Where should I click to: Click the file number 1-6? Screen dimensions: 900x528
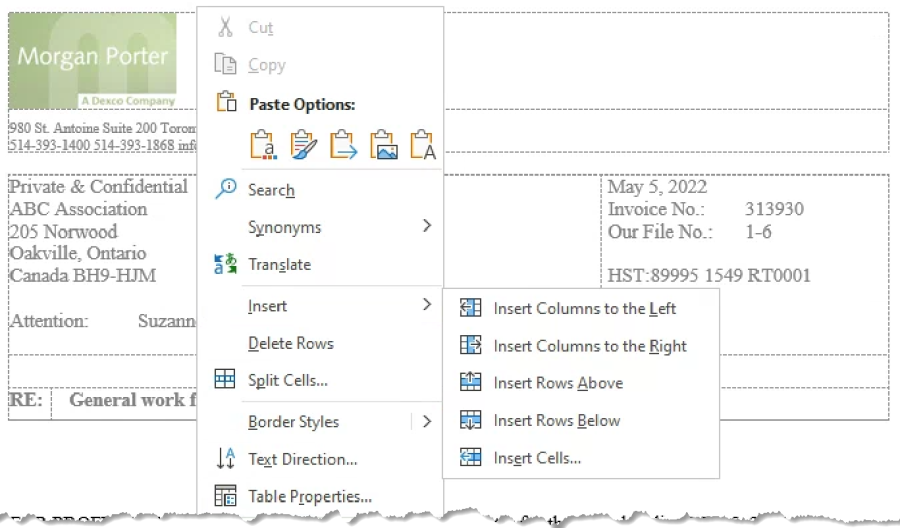coord(758,231)
